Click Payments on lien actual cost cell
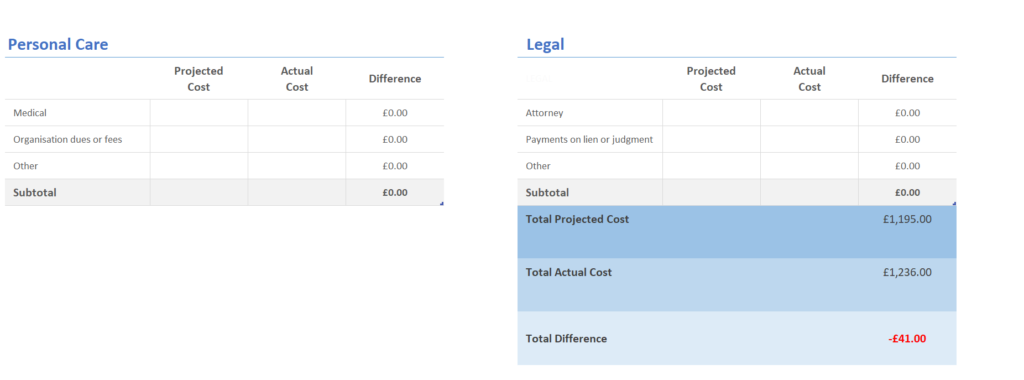The height and width of the screenshot is (380, 1024). tap(810, 140)
